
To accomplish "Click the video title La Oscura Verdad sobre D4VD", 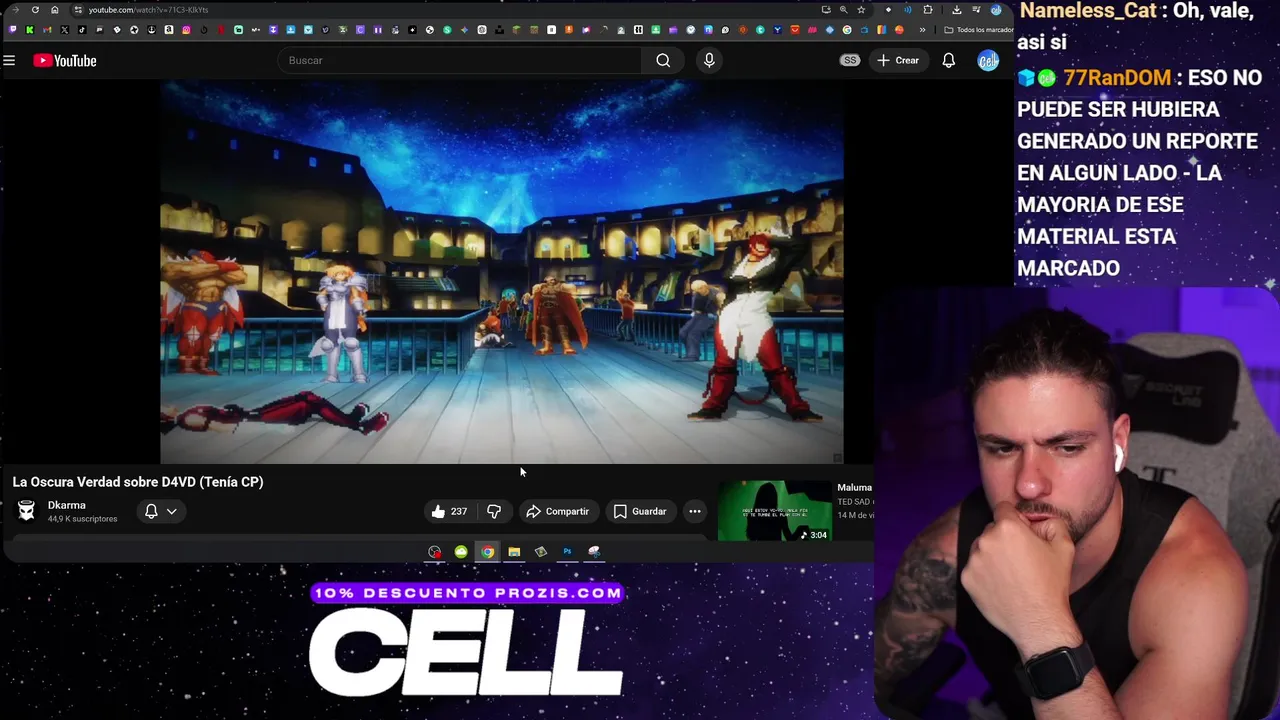I will tap(138, 482).
